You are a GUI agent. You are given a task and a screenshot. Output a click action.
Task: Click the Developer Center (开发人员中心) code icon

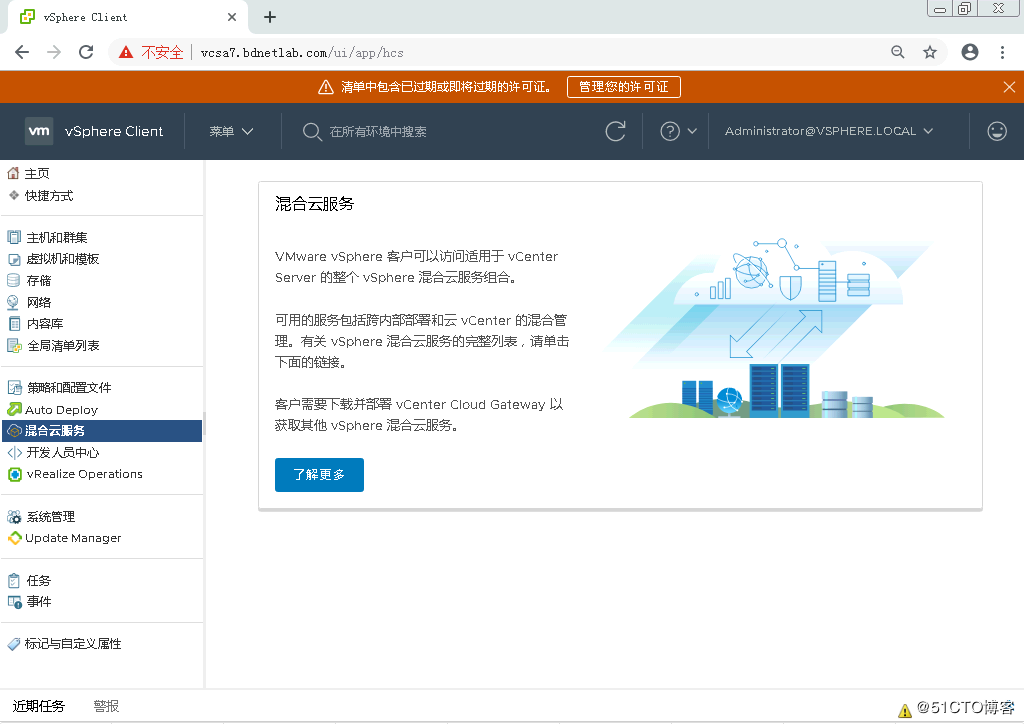(14, 452)
